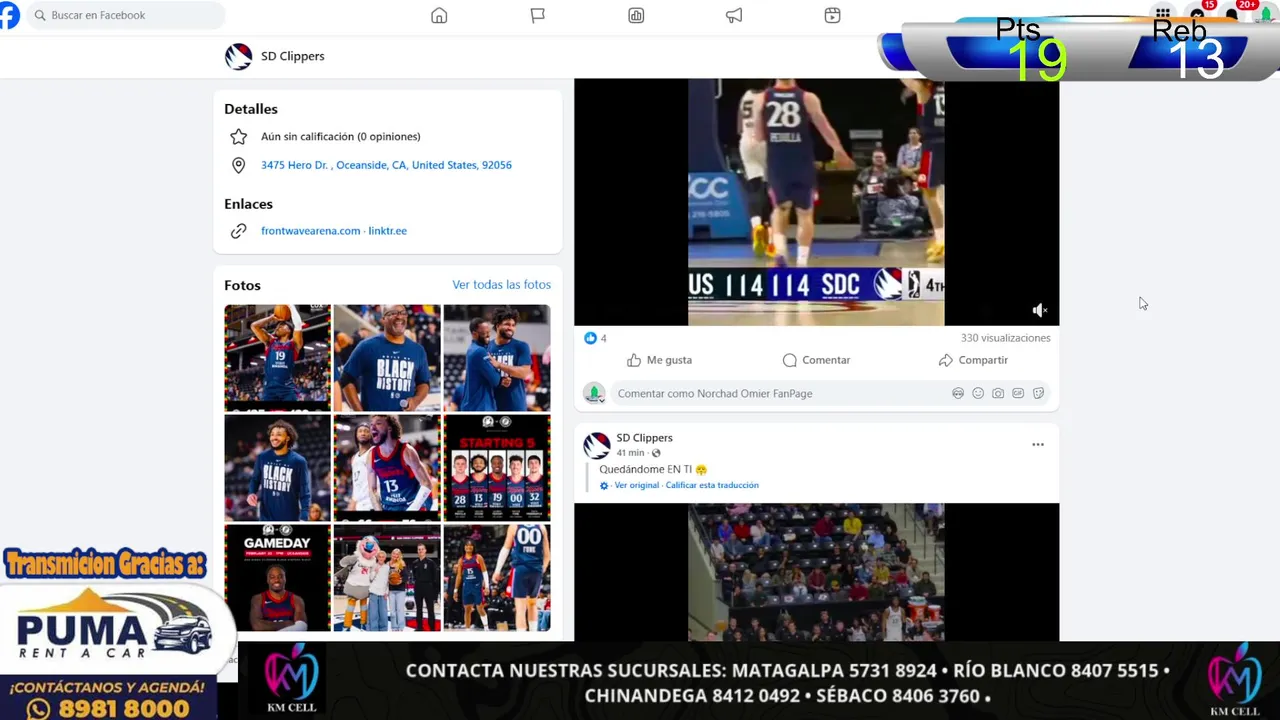Open the Pages flag tab
The height and width of the screenshot is (720, 1280).
click(x=537, y=15)
